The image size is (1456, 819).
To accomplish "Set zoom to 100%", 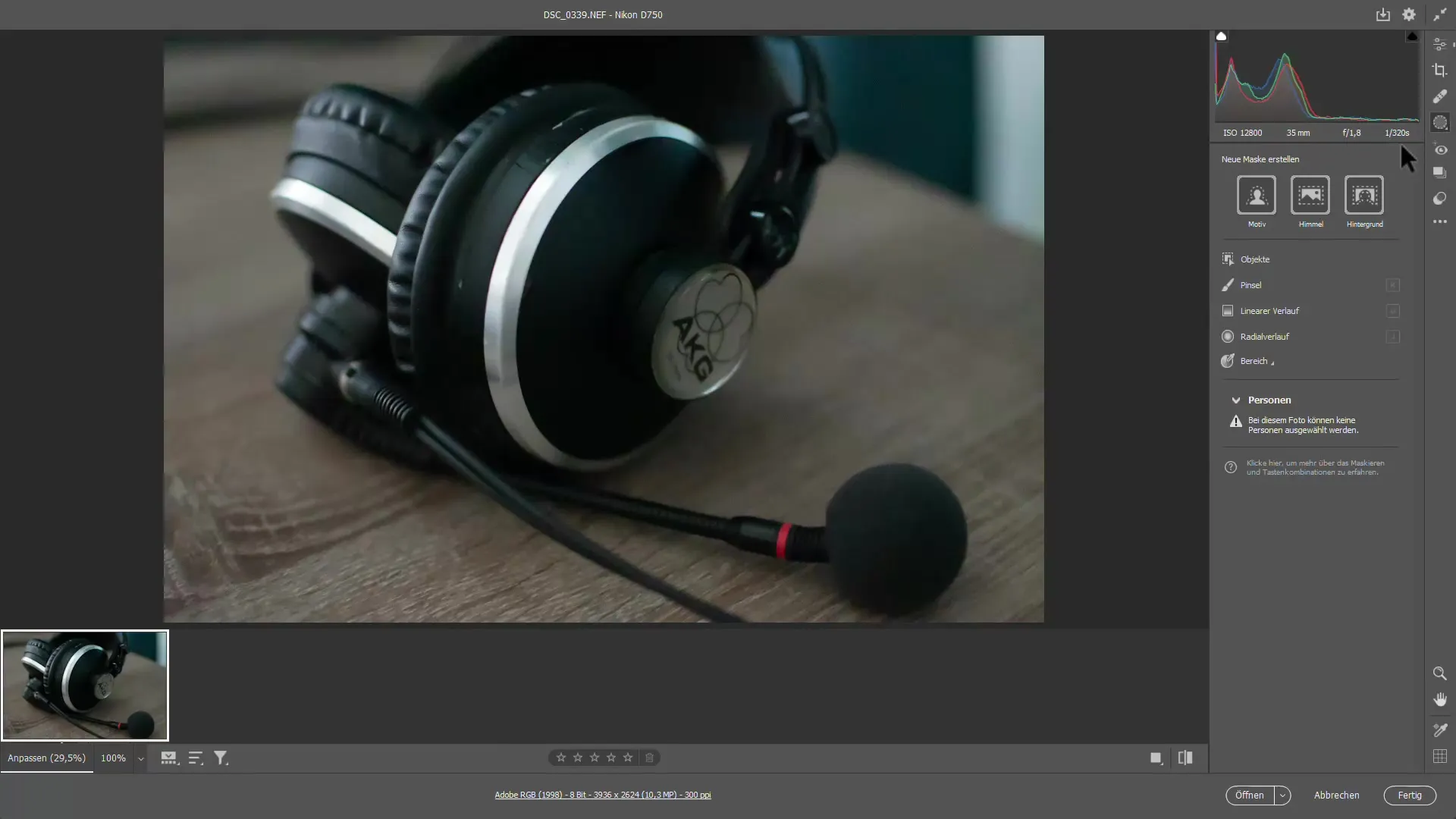I will [113, 758].
